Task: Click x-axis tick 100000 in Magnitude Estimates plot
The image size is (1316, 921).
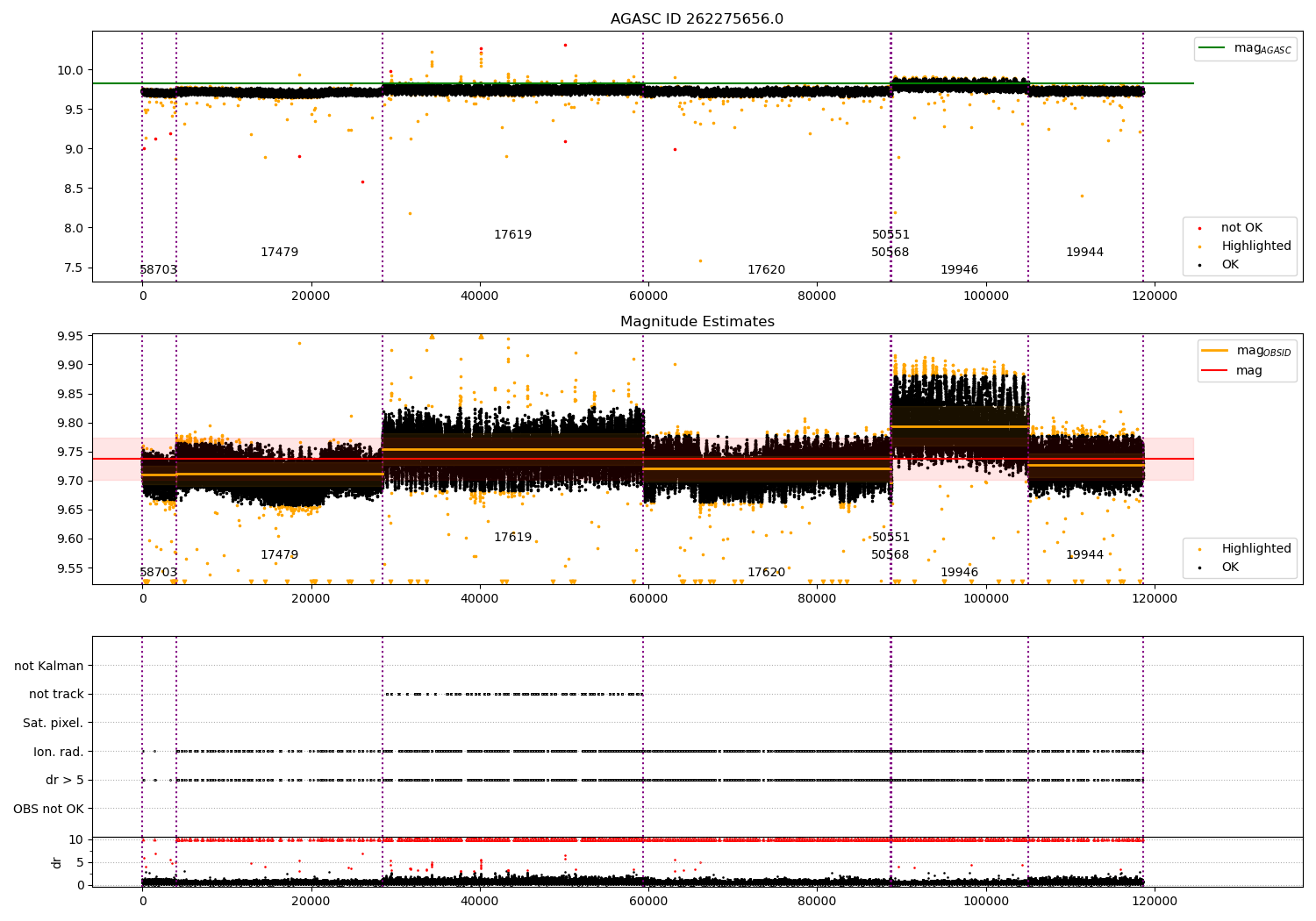Action: tap(986, 599)
